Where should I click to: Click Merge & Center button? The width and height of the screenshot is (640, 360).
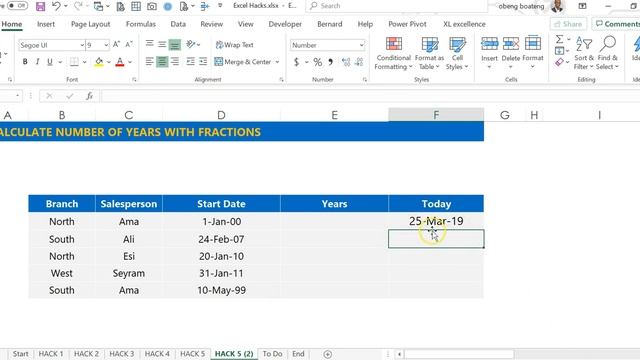coord(243,62)
